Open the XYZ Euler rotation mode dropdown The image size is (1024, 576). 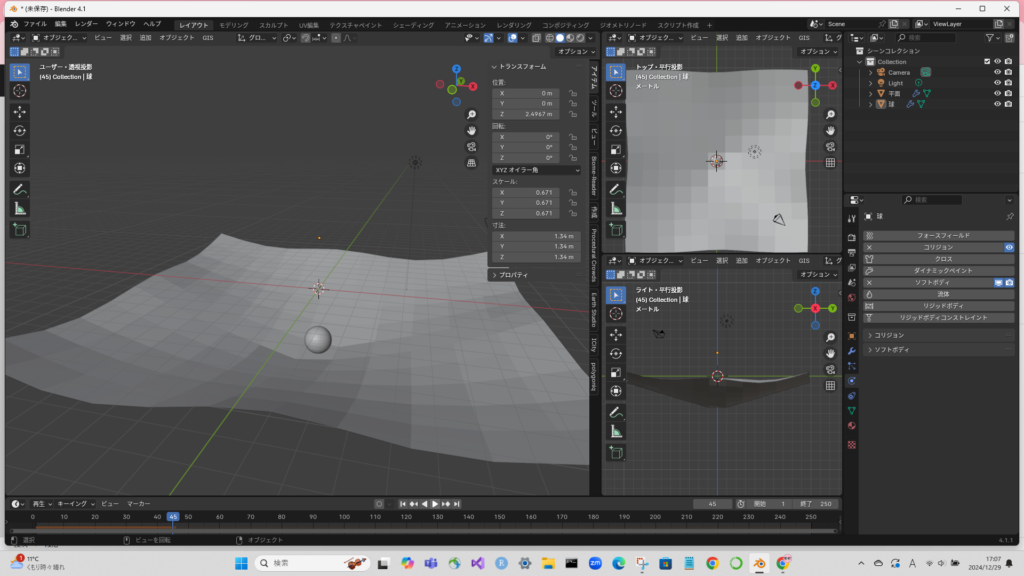(x=536, y=170)
